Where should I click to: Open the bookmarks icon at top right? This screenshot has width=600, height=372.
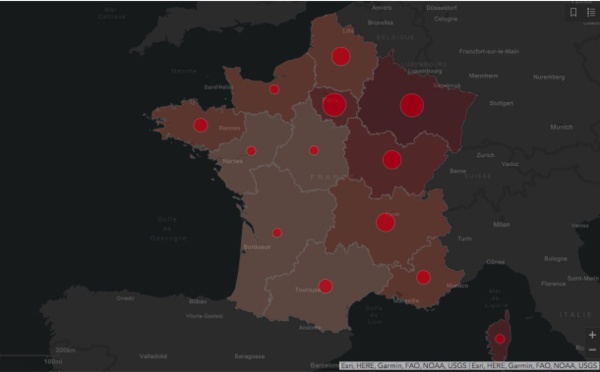(x=573, y=12)
